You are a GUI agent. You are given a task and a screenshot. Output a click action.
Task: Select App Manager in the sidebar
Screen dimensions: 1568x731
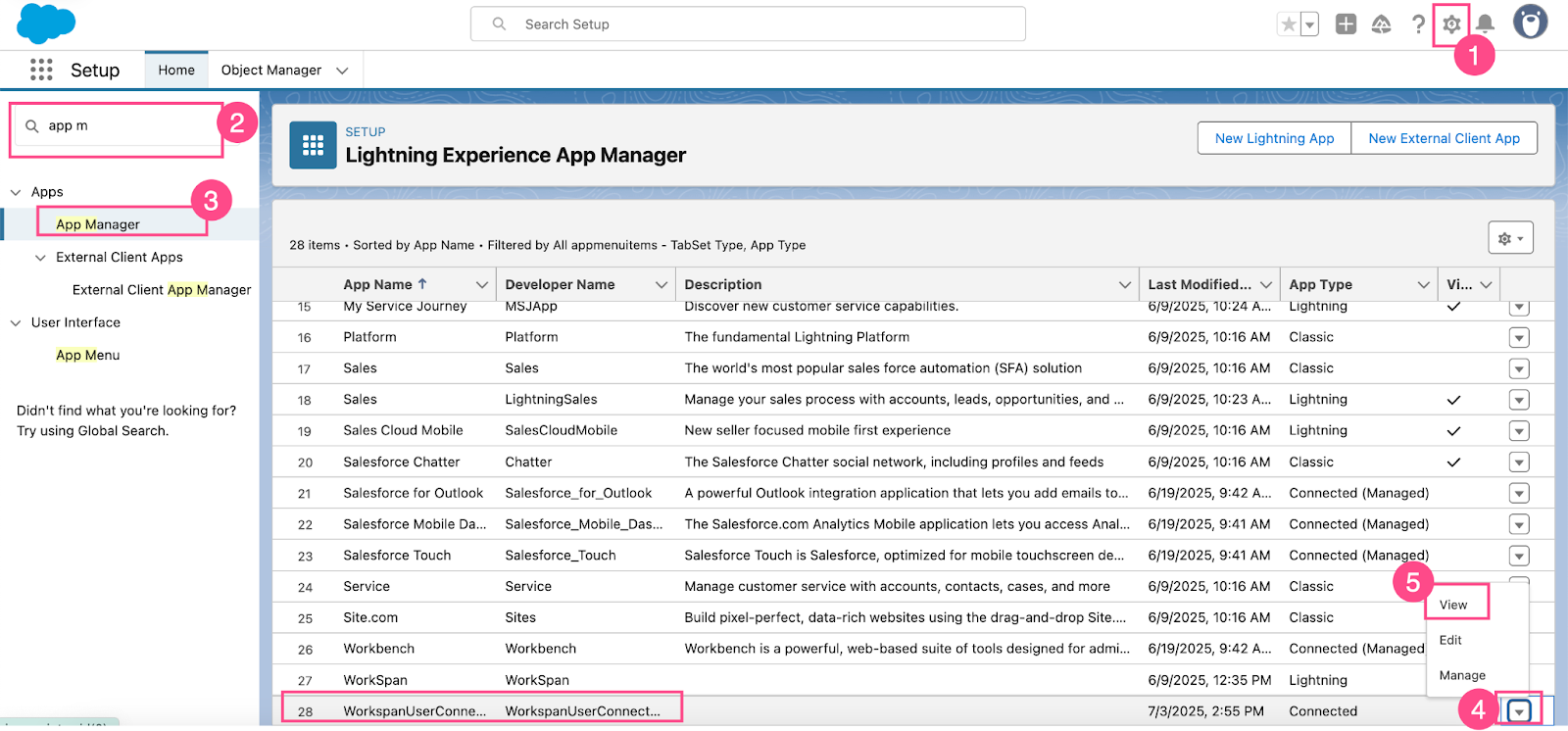(x=98, y=224)
